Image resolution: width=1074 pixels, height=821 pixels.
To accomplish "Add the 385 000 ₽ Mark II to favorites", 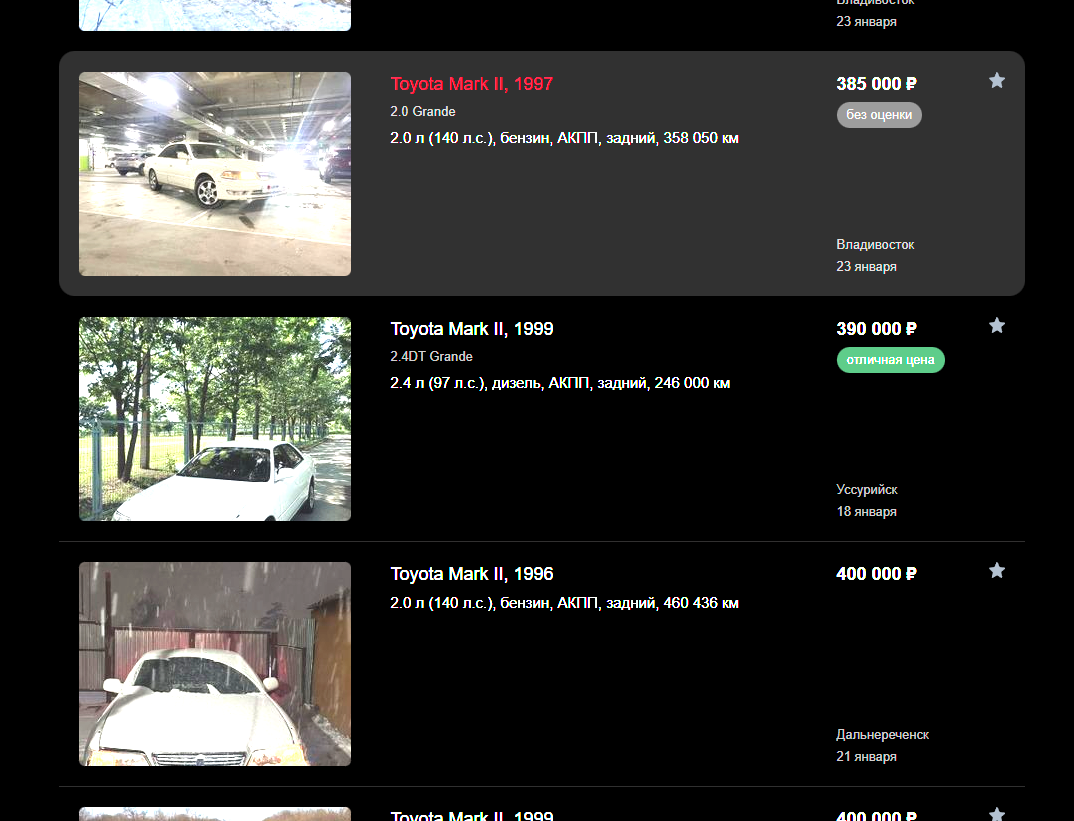I will [997, 81].
